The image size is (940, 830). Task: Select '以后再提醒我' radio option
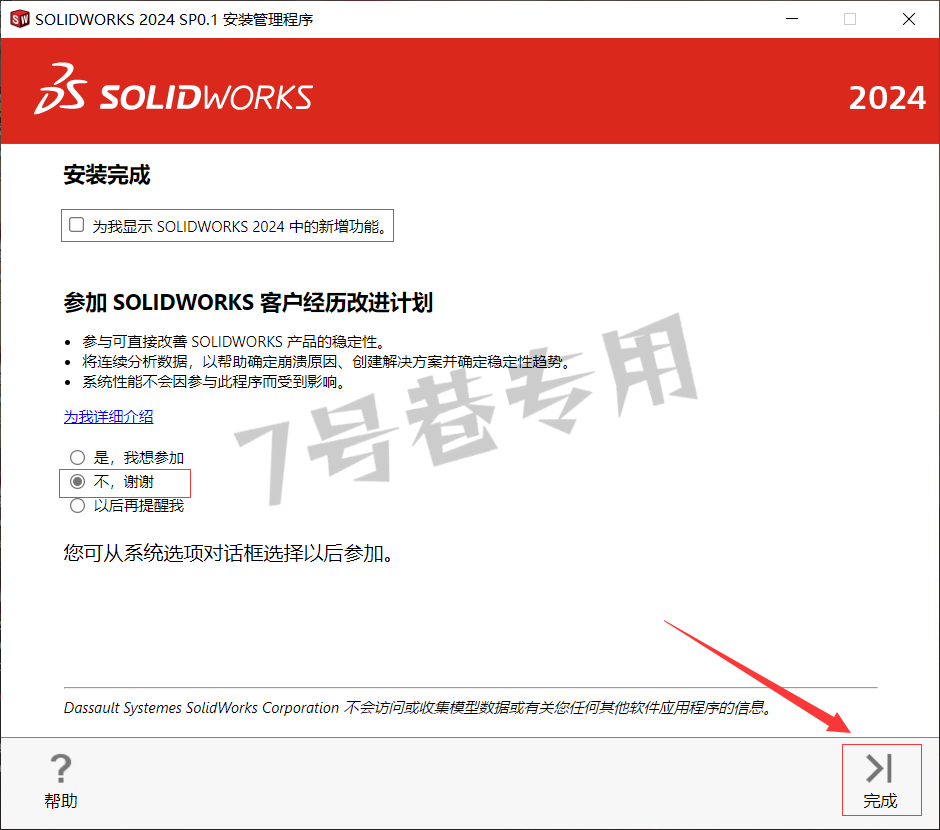[77, 506]
